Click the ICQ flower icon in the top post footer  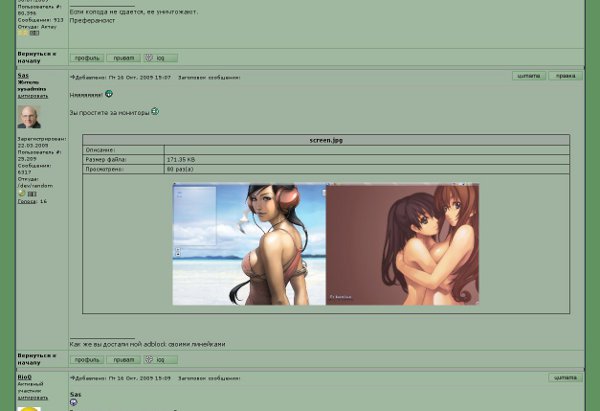(x=149, y=57)
